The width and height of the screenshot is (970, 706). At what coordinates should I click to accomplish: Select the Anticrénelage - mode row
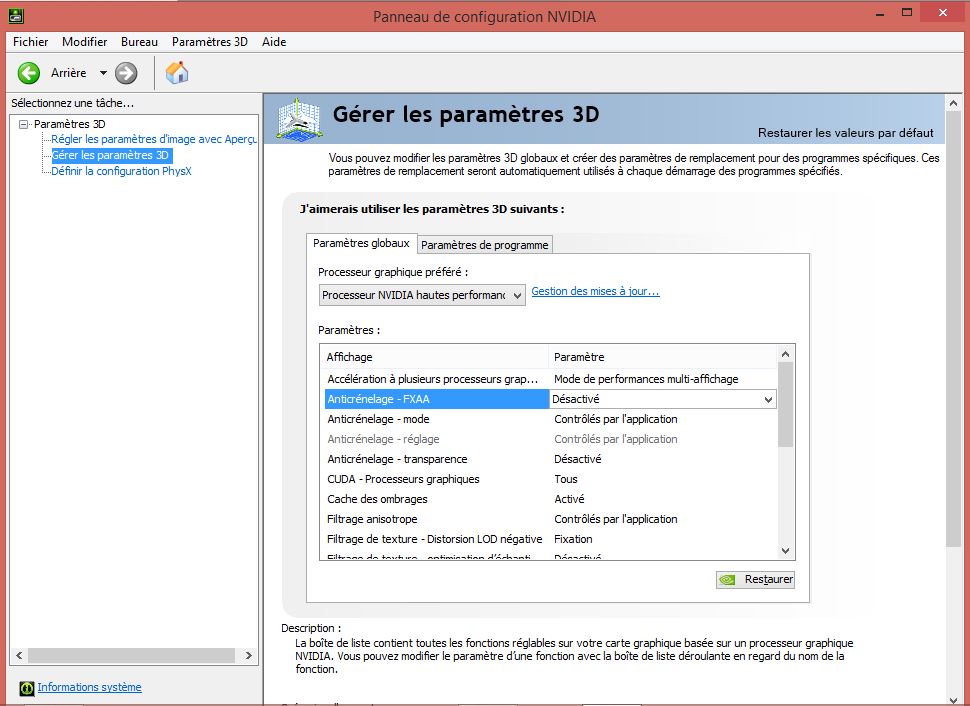[x=550, y=419]
